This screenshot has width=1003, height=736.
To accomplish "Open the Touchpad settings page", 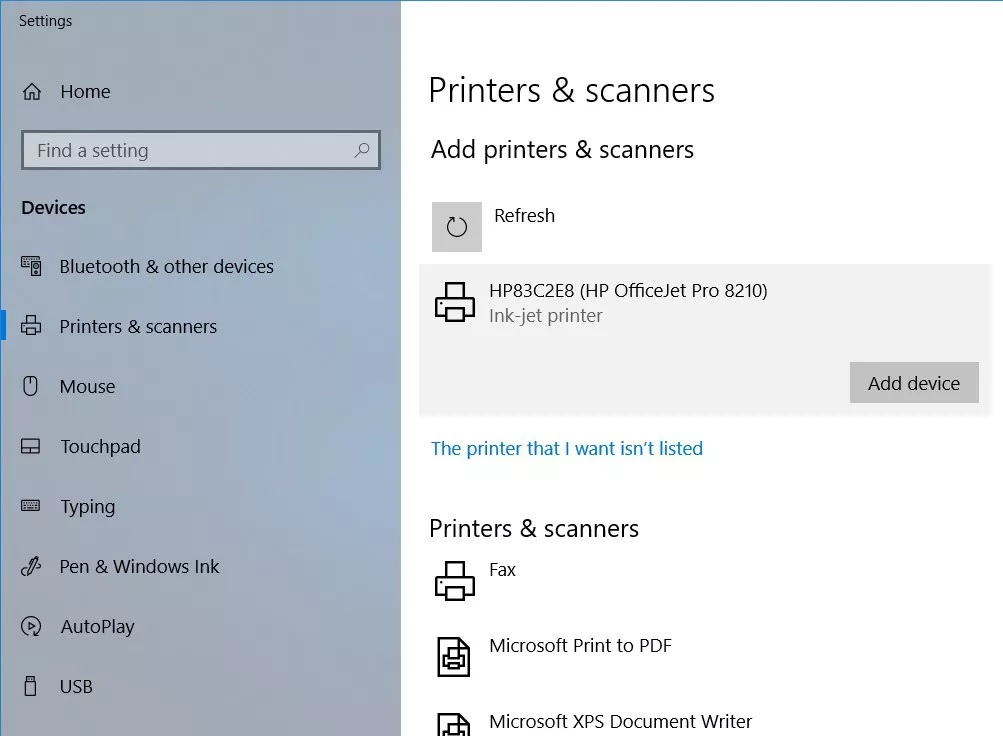I will coord(100,447).
